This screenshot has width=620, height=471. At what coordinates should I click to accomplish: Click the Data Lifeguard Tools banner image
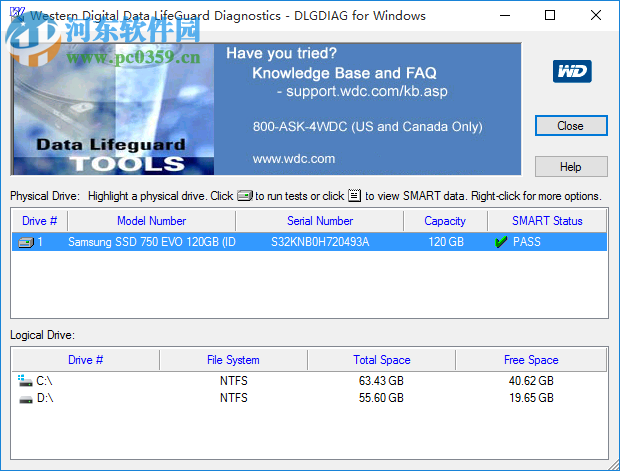point(114,110)
